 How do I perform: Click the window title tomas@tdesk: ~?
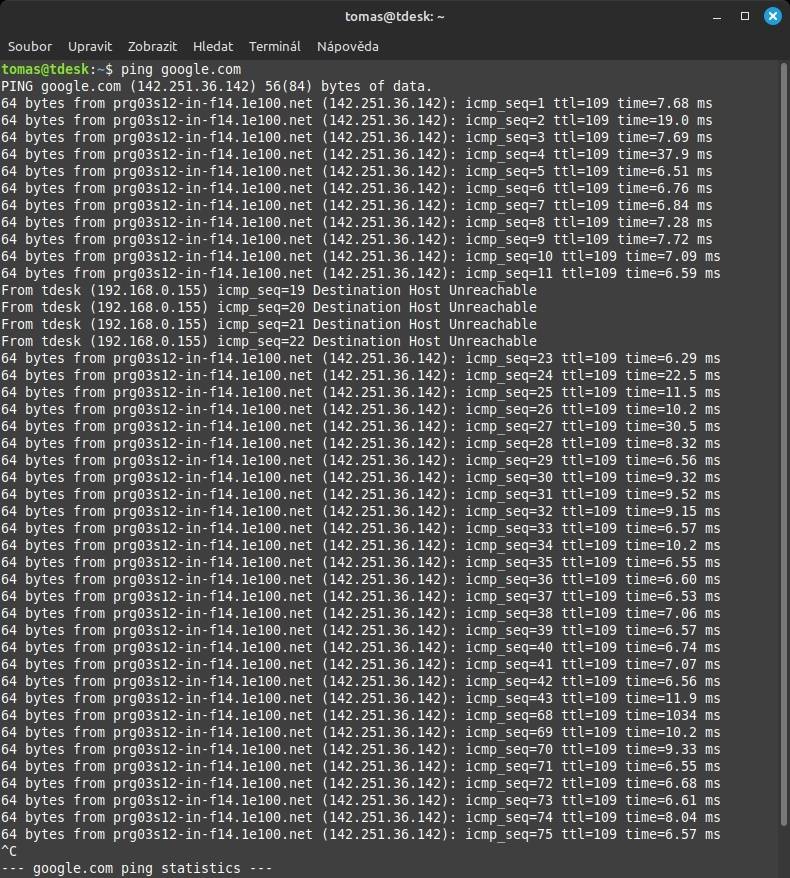tap(395, 17)
